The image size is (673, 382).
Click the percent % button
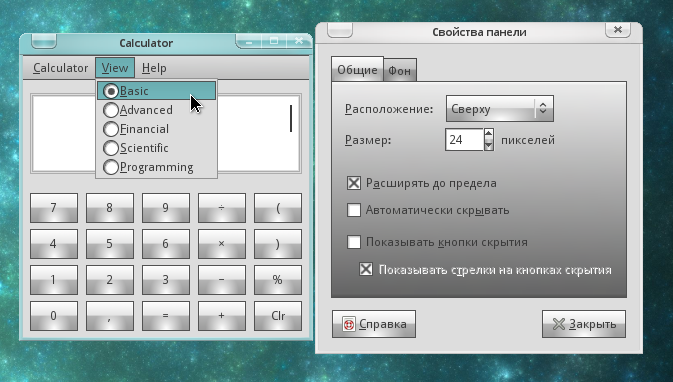coord(278,280)
